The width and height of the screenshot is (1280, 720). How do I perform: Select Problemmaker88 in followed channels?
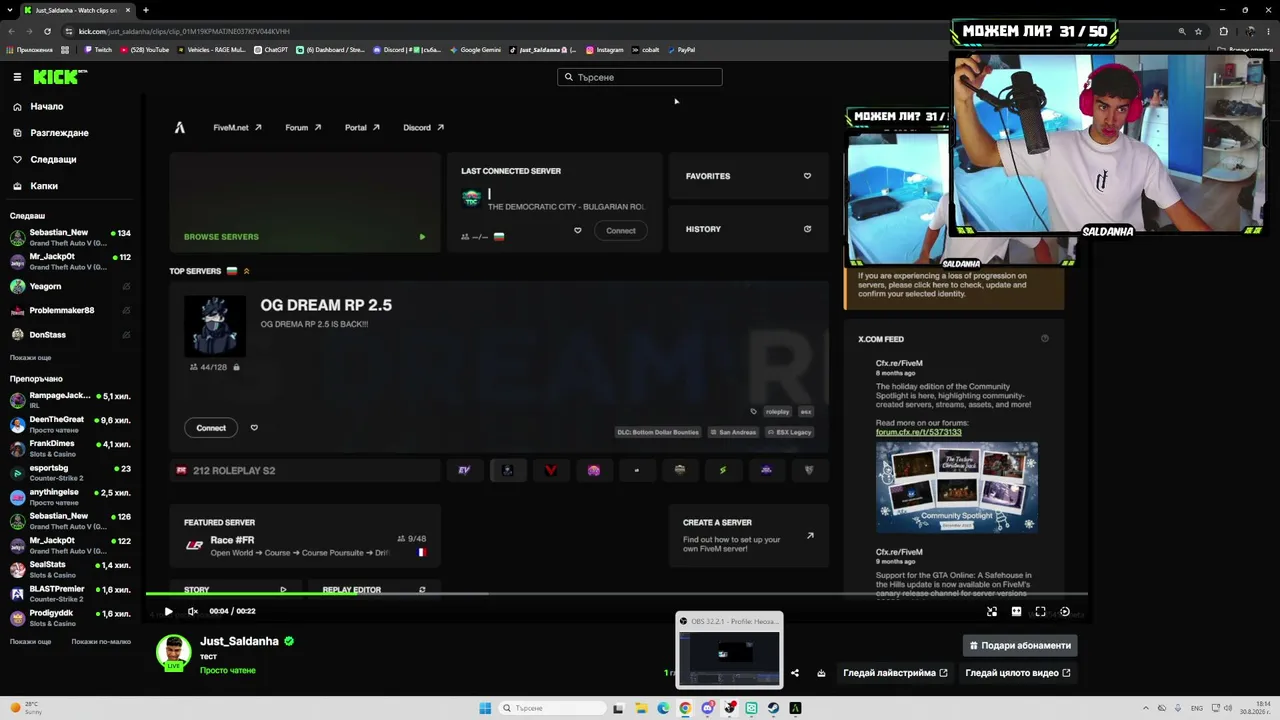click(72, 310)
